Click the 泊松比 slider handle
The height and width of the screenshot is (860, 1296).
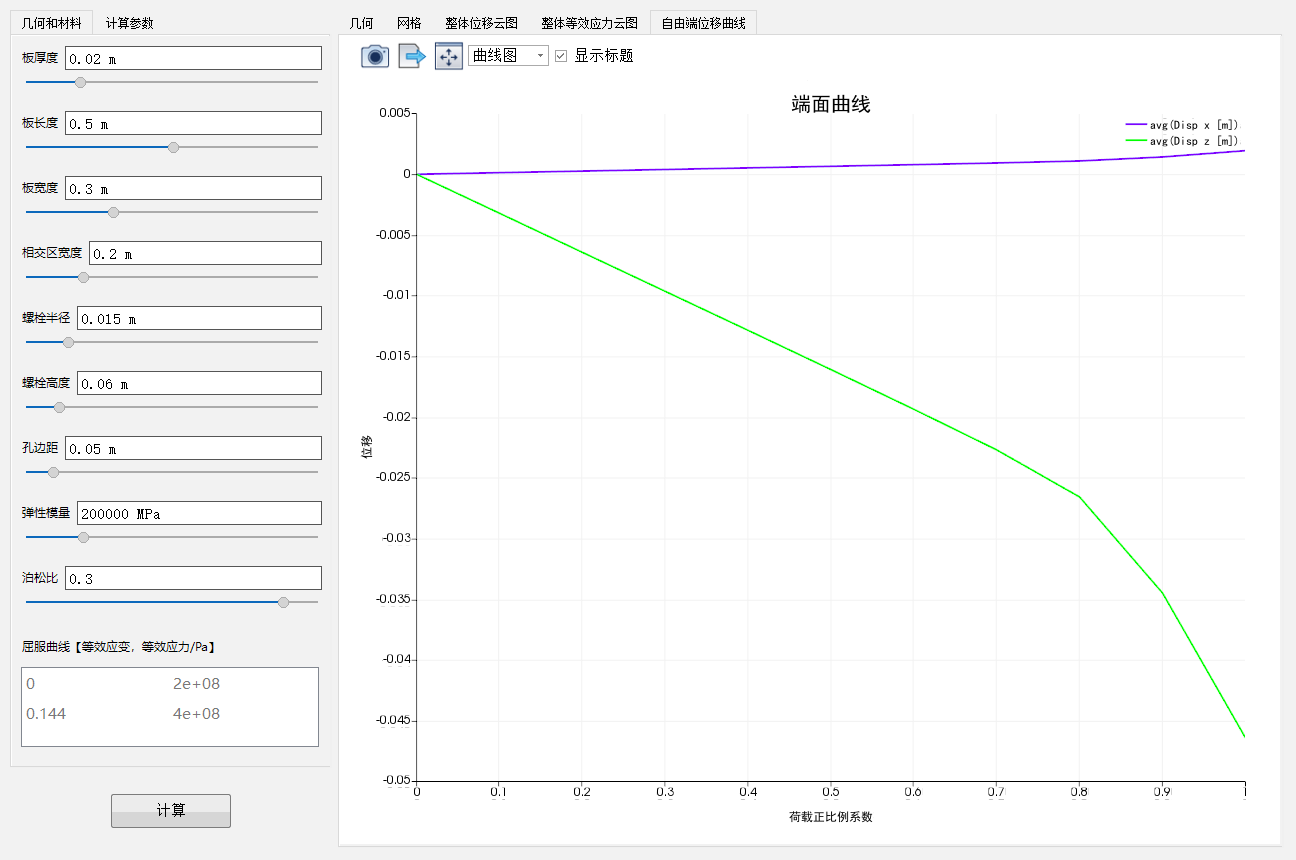tap(283, 602)
